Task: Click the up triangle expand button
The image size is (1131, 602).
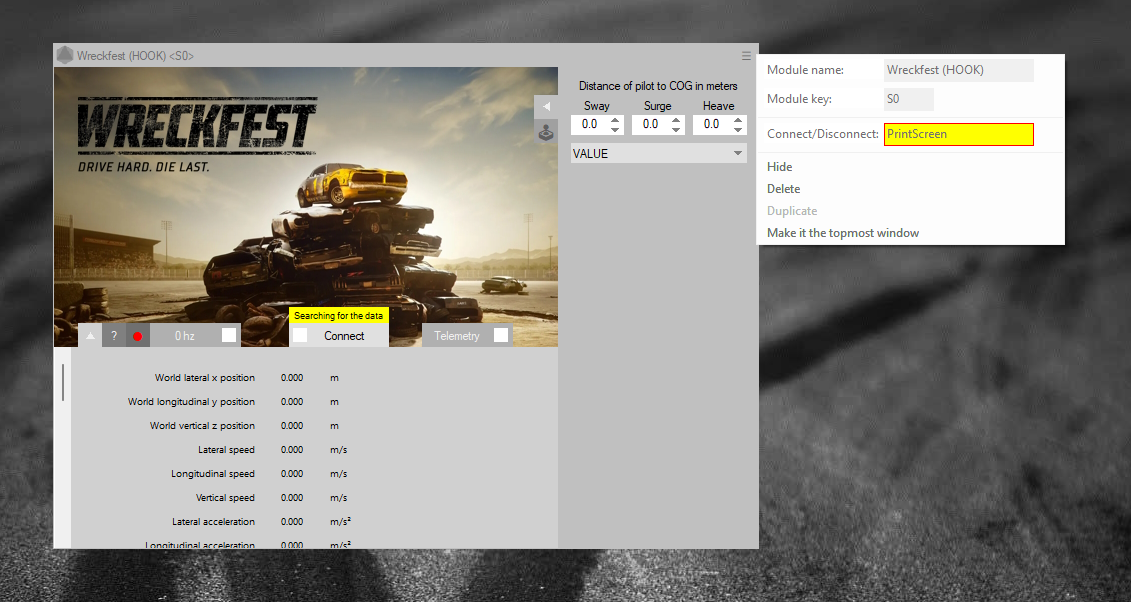Action: pos(90,335)
